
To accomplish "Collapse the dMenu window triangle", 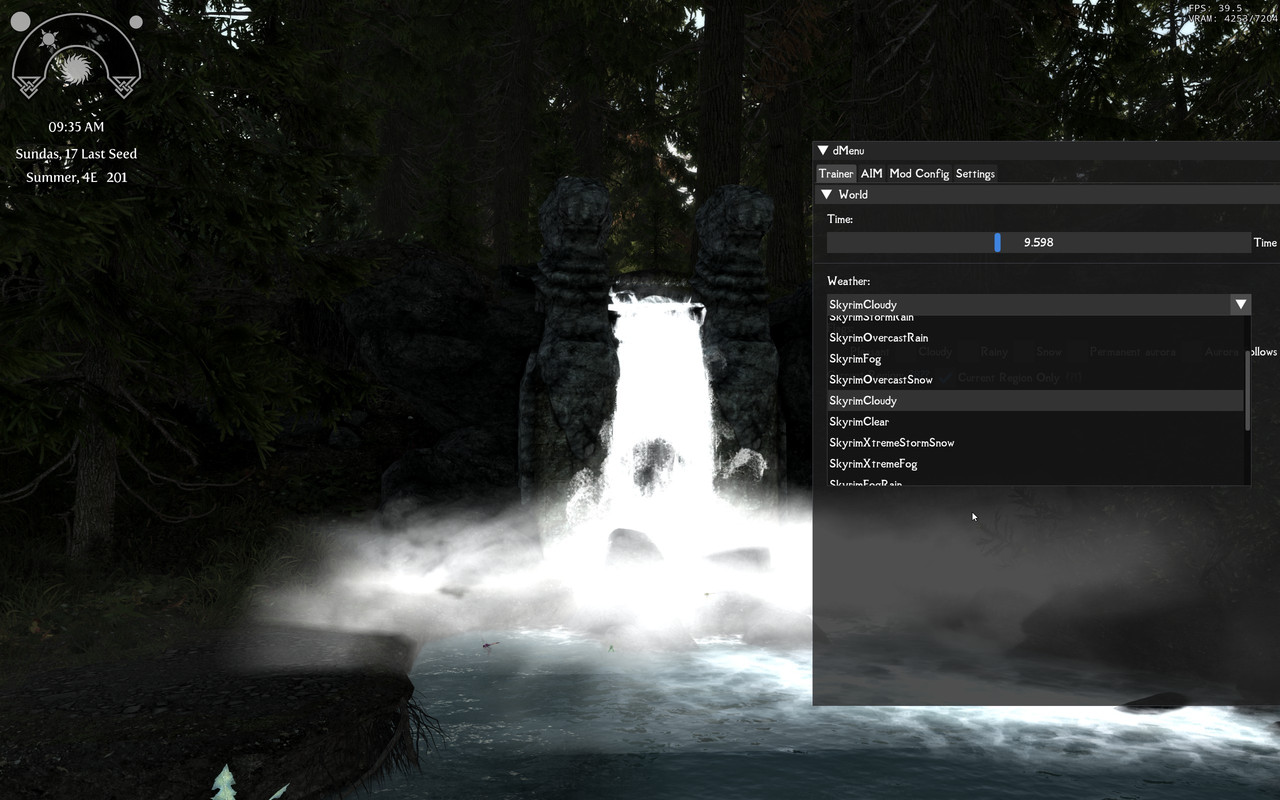I will point(823,151).
